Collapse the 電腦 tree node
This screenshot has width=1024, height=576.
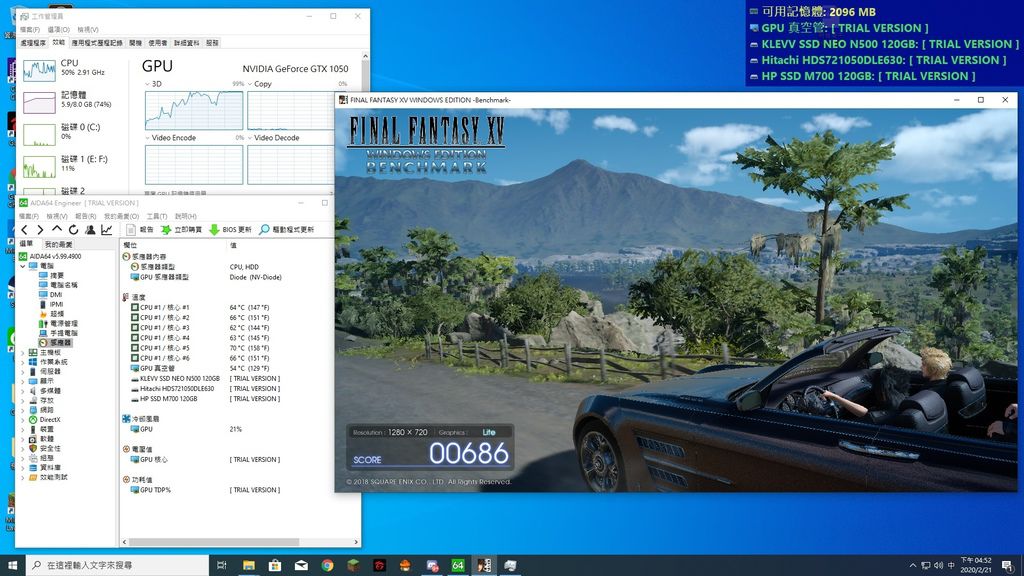[x=23, y=266]
